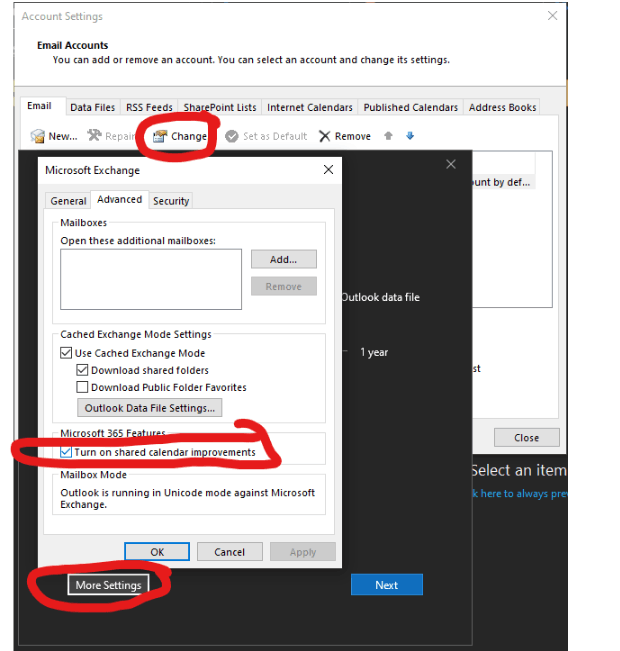Image resolution: width=620 pixels, height=651 pixels.
Task: Click the Remove account X icon
Action: point(324,136)
